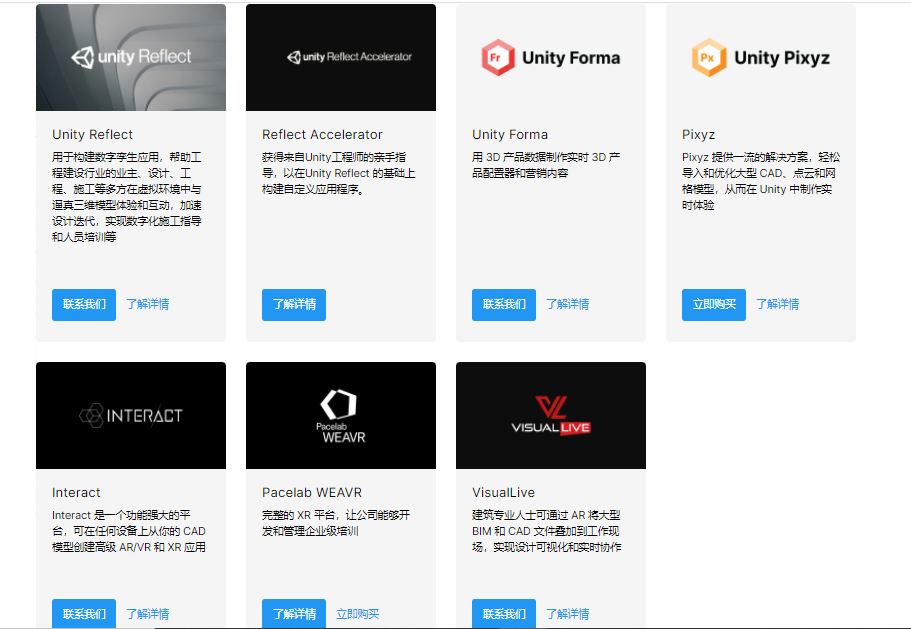Click description starting 建筑专业人士可通过 AR
Viewport: 911px width, 629px height.
pyautogui.click(x=547, y=531)
